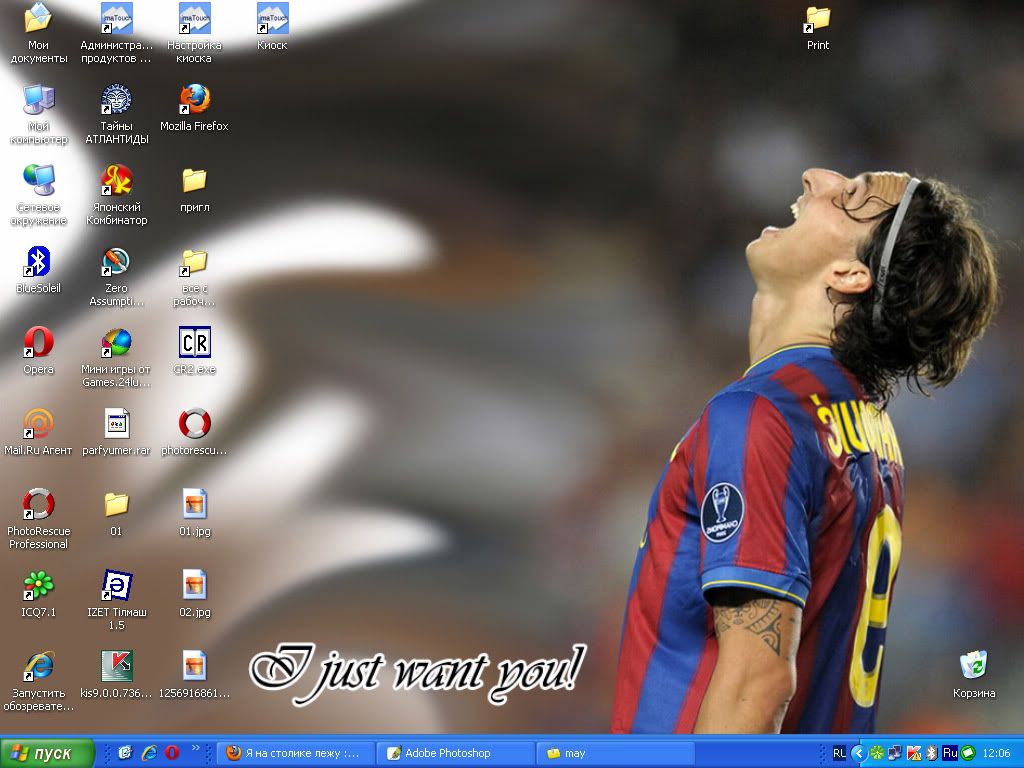Open the Mozilla Firefox desktop shortcut
The height and width of the screenshot is (768, 1024).
[194, 100]
